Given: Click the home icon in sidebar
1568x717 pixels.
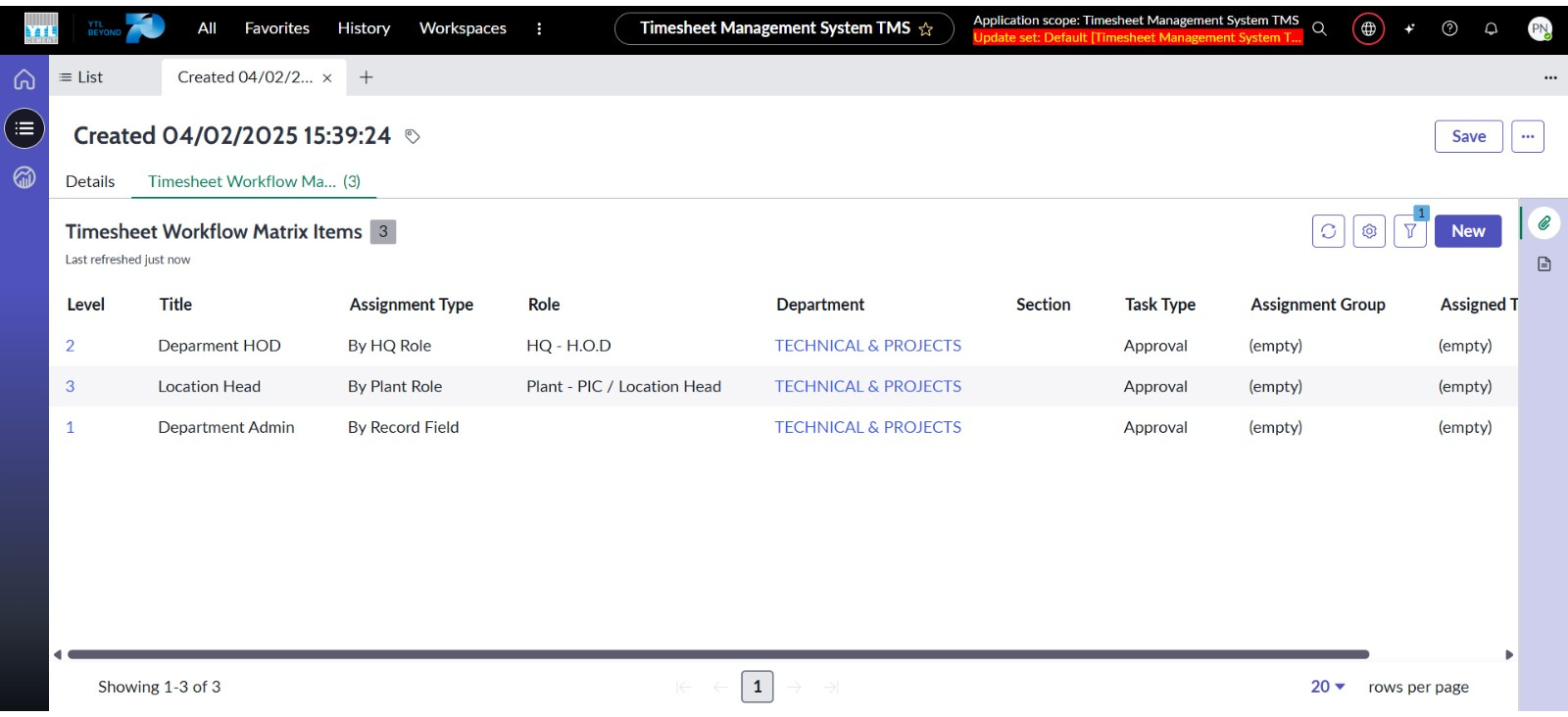Looking at the screenshot, I should pyautogui.click(x=24, y=79).
